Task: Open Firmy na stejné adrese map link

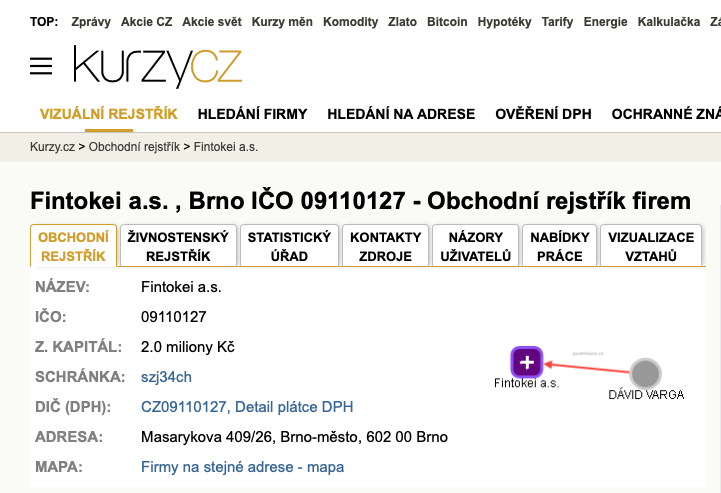Action: [242, 467]
